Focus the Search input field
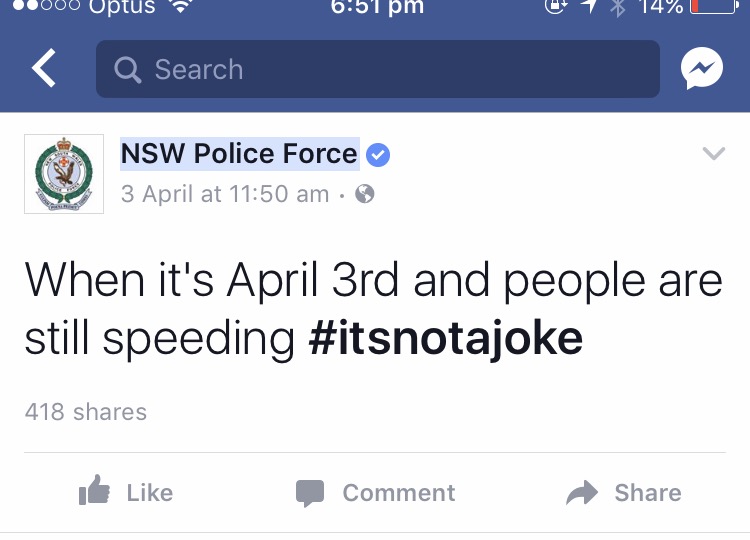Image resolution: width=750 pixels, height=540 pixels. 378,69
